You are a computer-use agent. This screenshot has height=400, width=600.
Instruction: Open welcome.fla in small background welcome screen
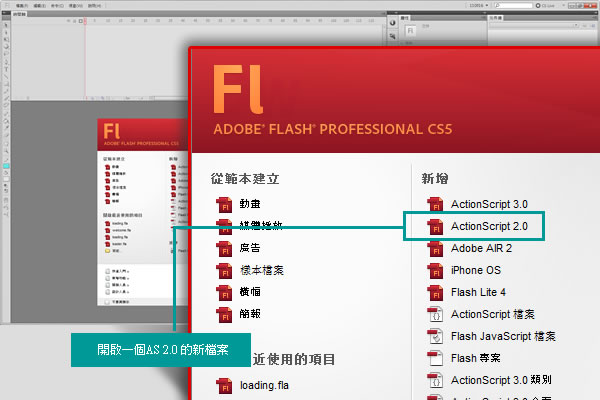(118, 230)
